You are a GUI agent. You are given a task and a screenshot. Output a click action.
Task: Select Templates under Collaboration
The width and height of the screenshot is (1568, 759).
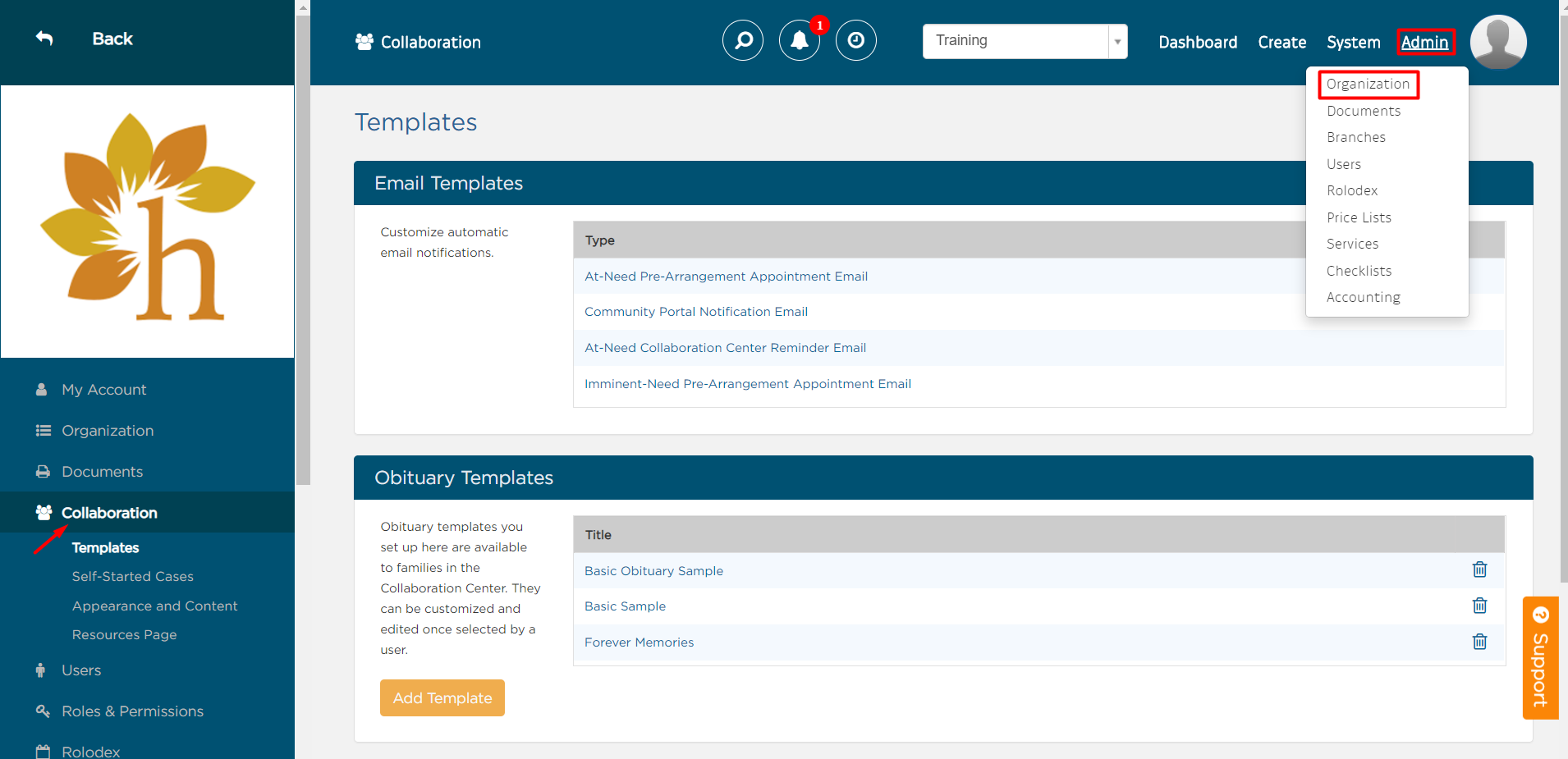(105, 547)
